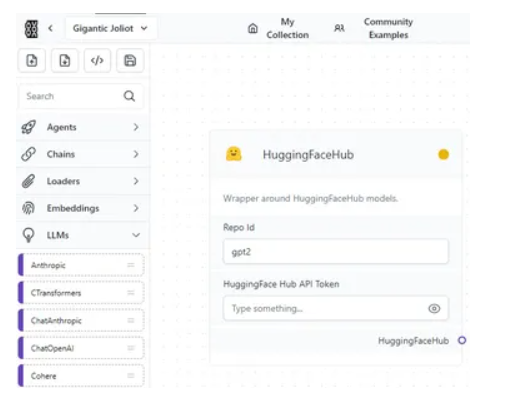Click the Repo Id field containing gpt2
Viewport: 516px width, 393px height.
click(336, 251)
